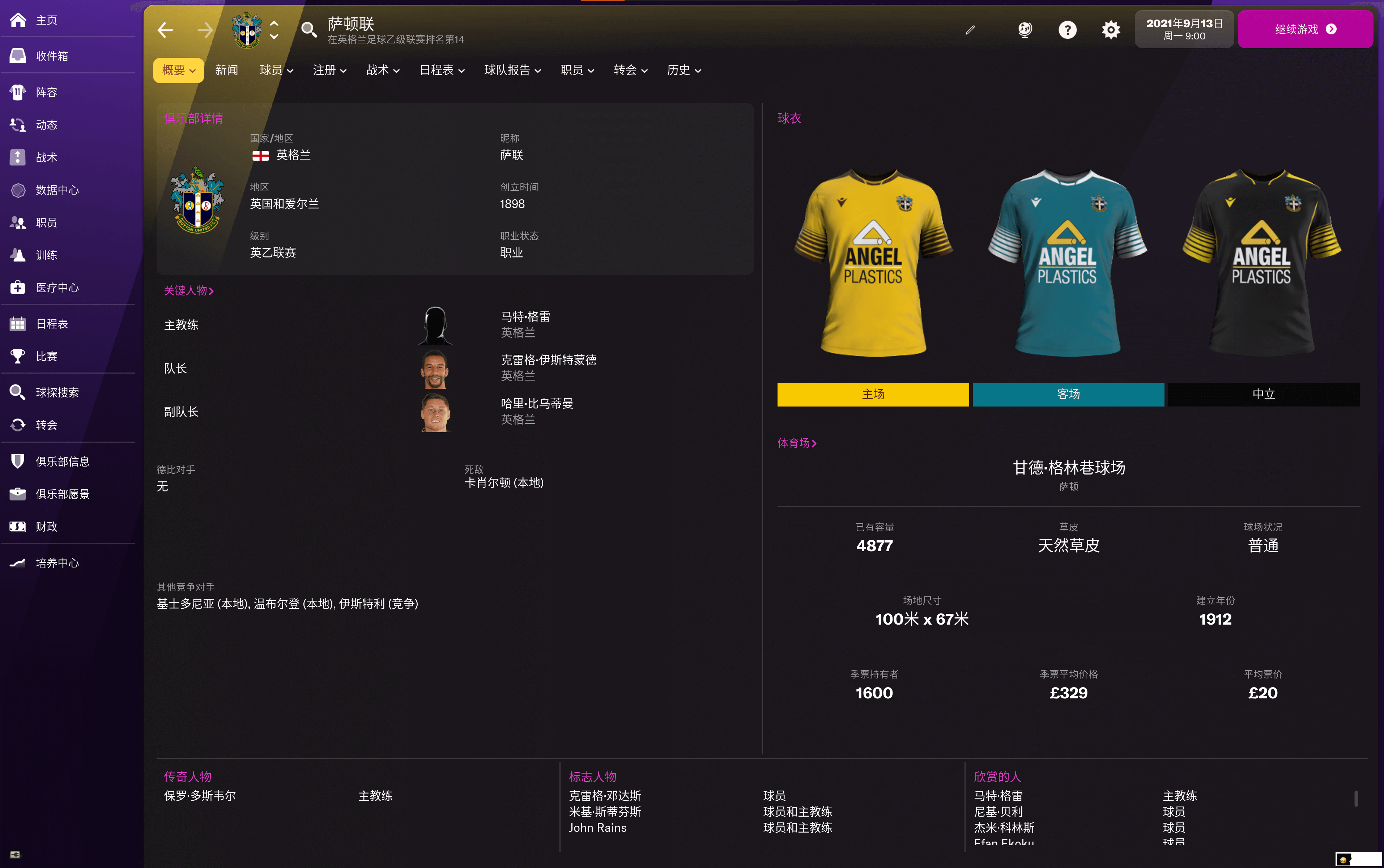Open the 新闻 news tab

(227, 71)
